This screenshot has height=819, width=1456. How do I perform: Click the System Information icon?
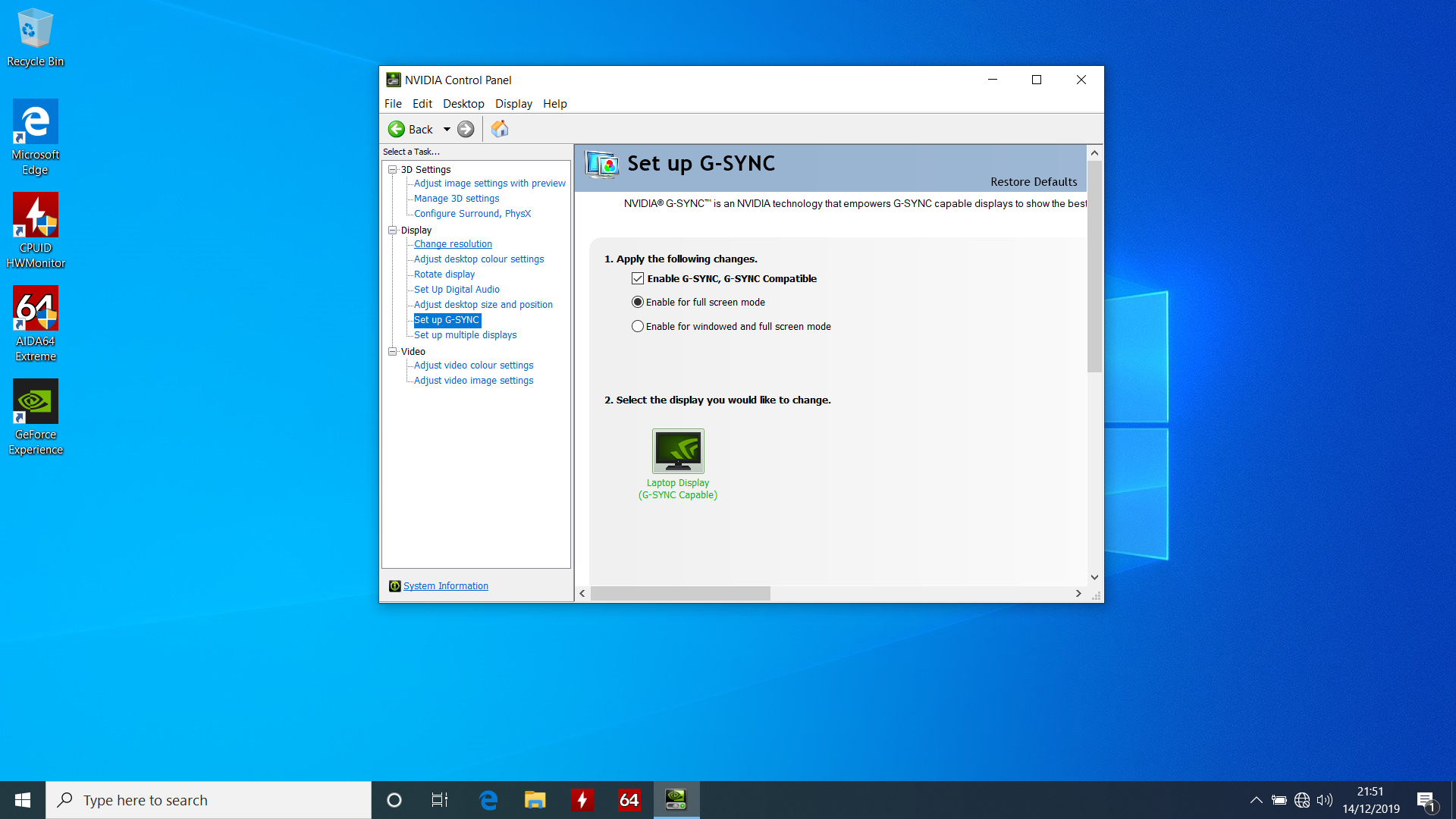click(x=394, y=586)
